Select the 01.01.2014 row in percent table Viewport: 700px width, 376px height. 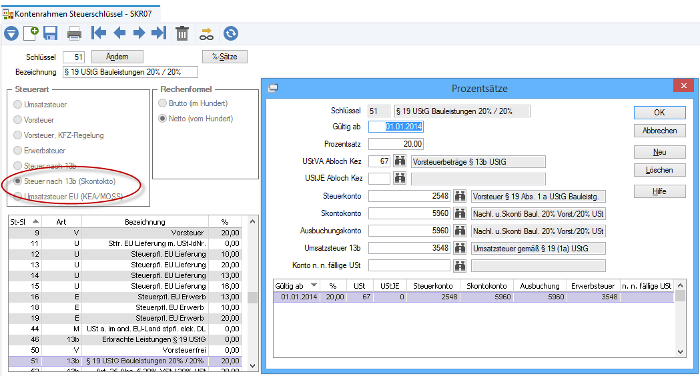(473, 297)
